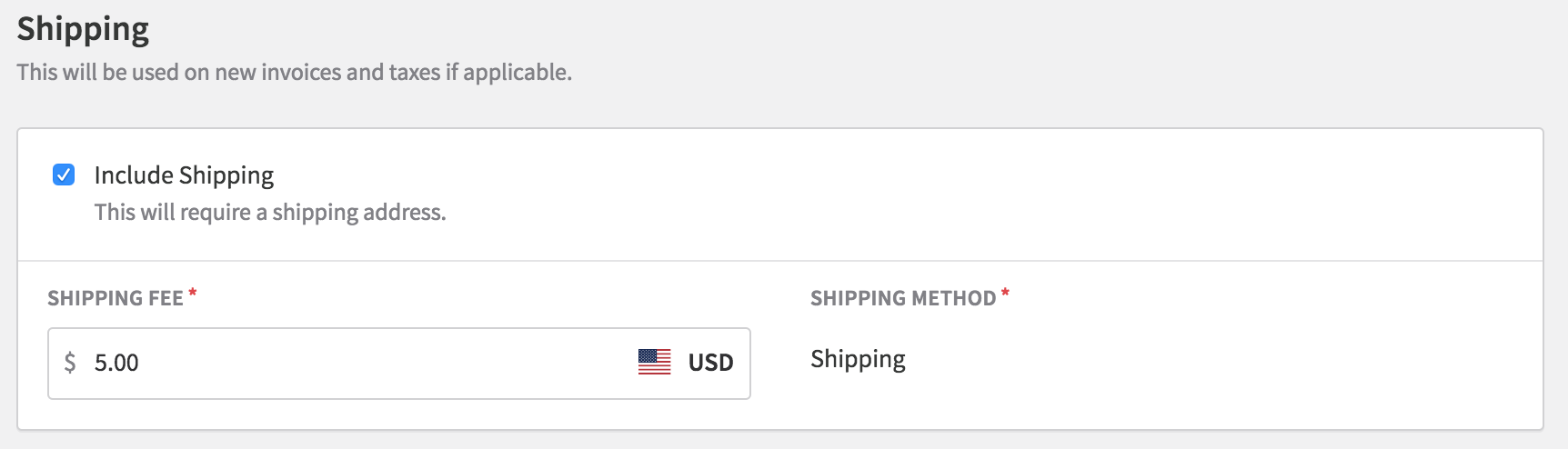Screen dimensions: 1568x449
Task: Click the blue checkmark in the checkbox
Action: pyautogui.click(x=64, y=175)
